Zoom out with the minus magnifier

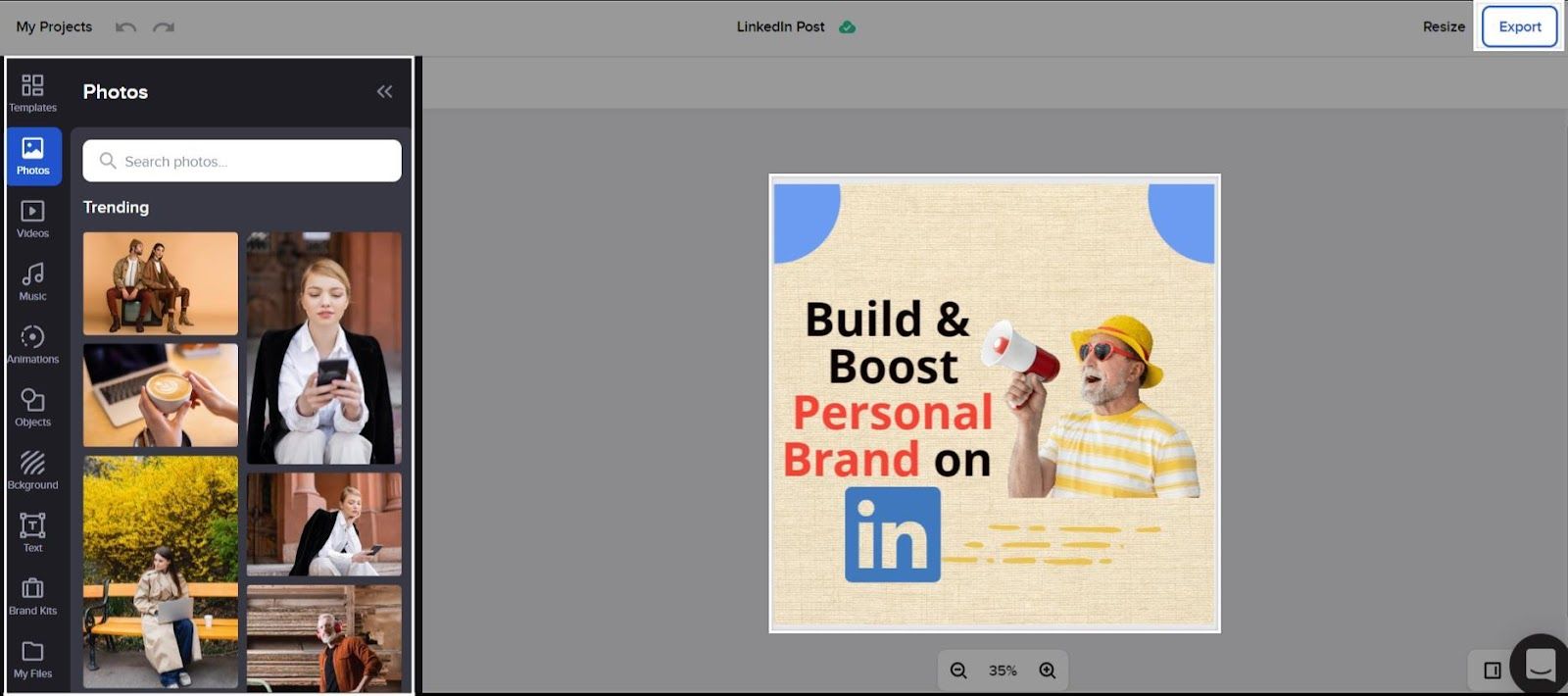pos(958,671)
